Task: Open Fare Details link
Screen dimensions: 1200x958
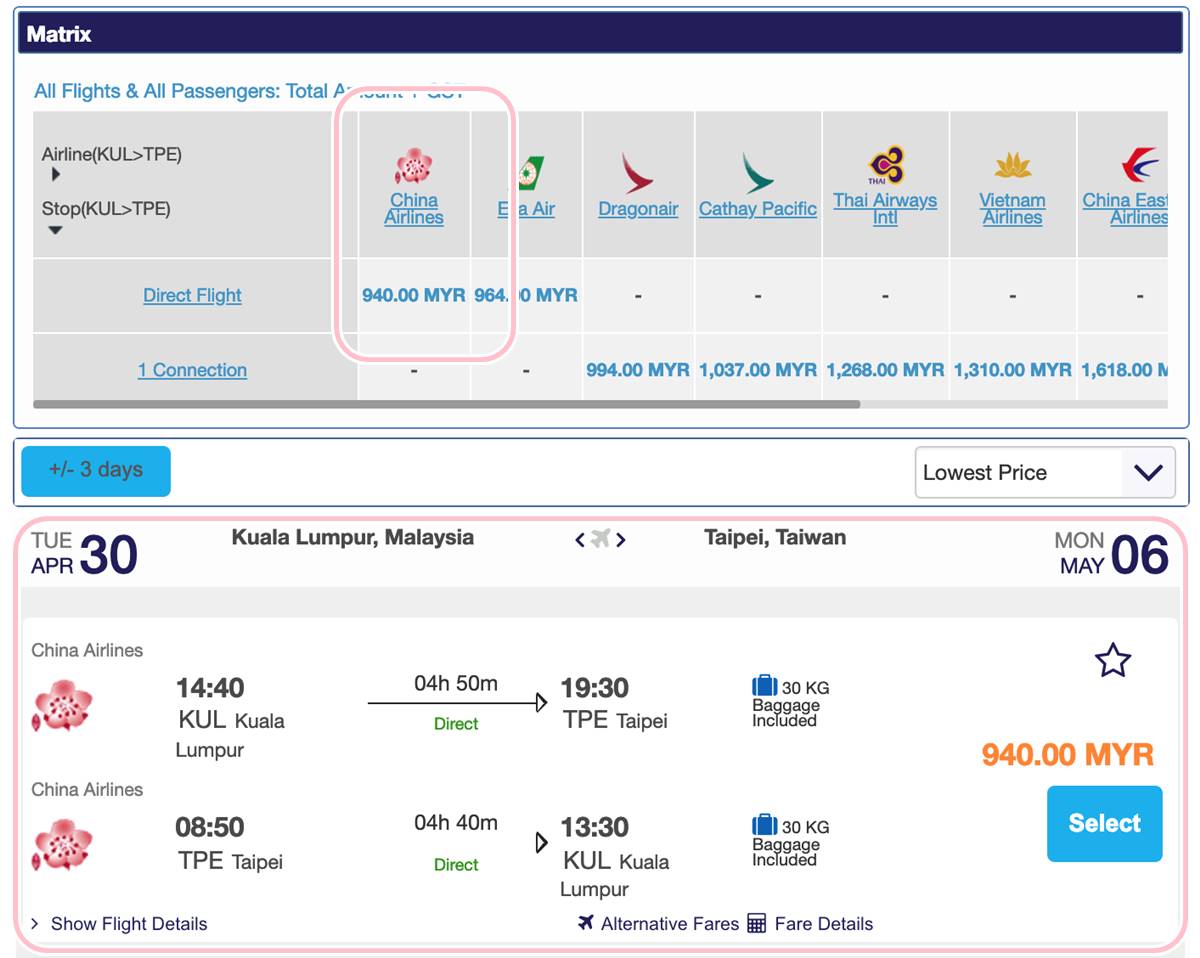Action: pos(823,924)
